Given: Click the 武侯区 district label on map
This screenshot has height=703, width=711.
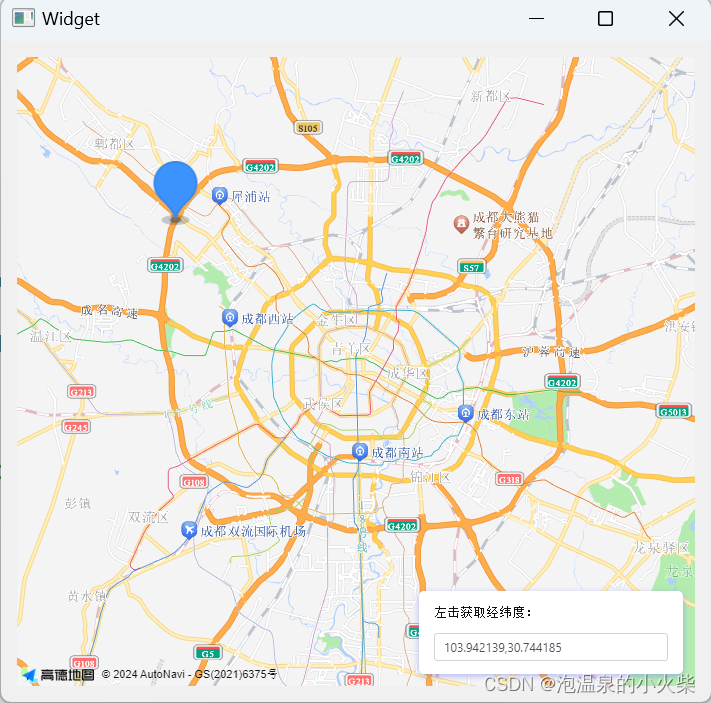Looking at the screenshot, I should pos(322,403).
